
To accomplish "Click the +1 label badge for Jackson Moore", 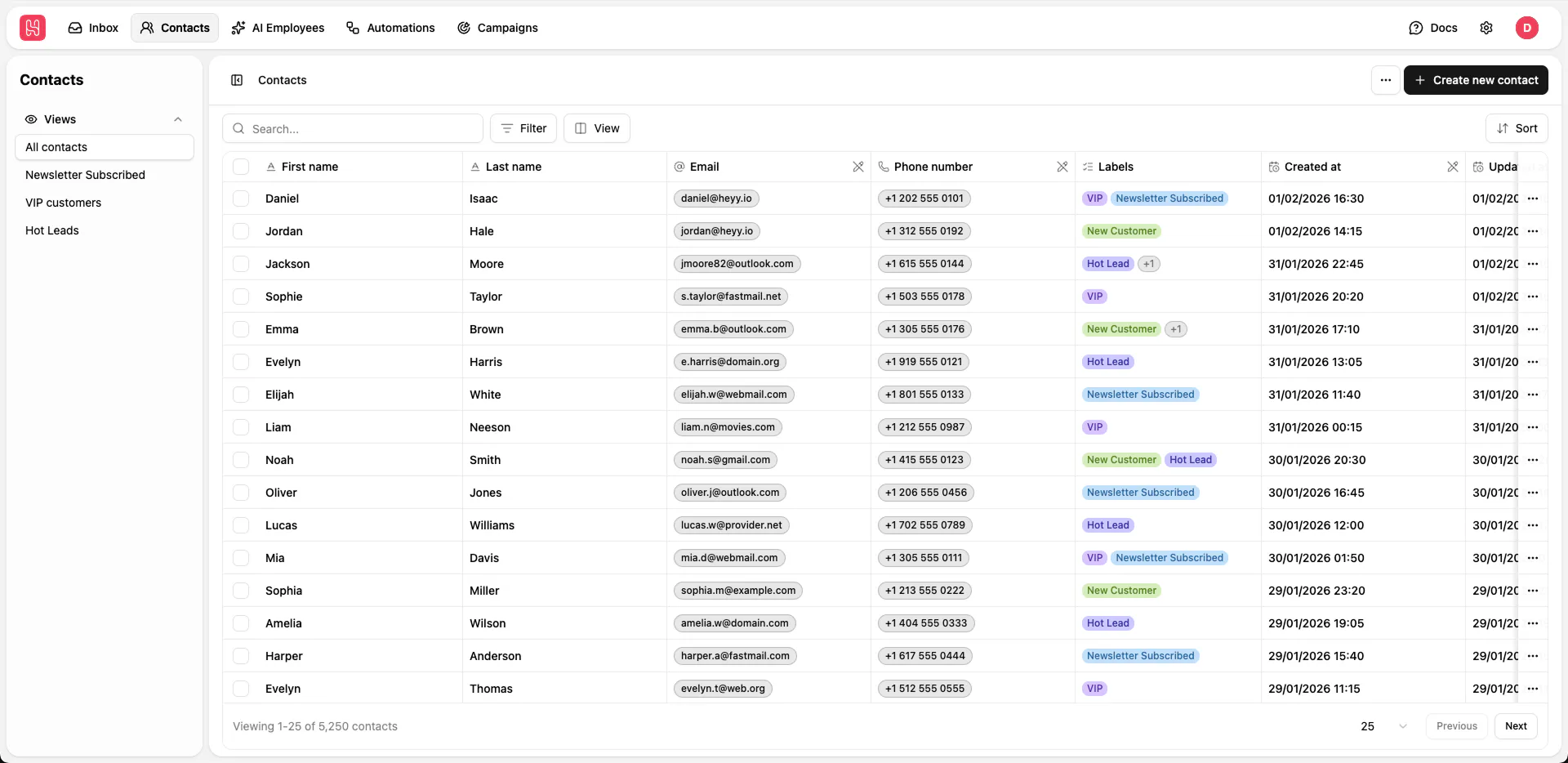I will (x=1149, y=264).
